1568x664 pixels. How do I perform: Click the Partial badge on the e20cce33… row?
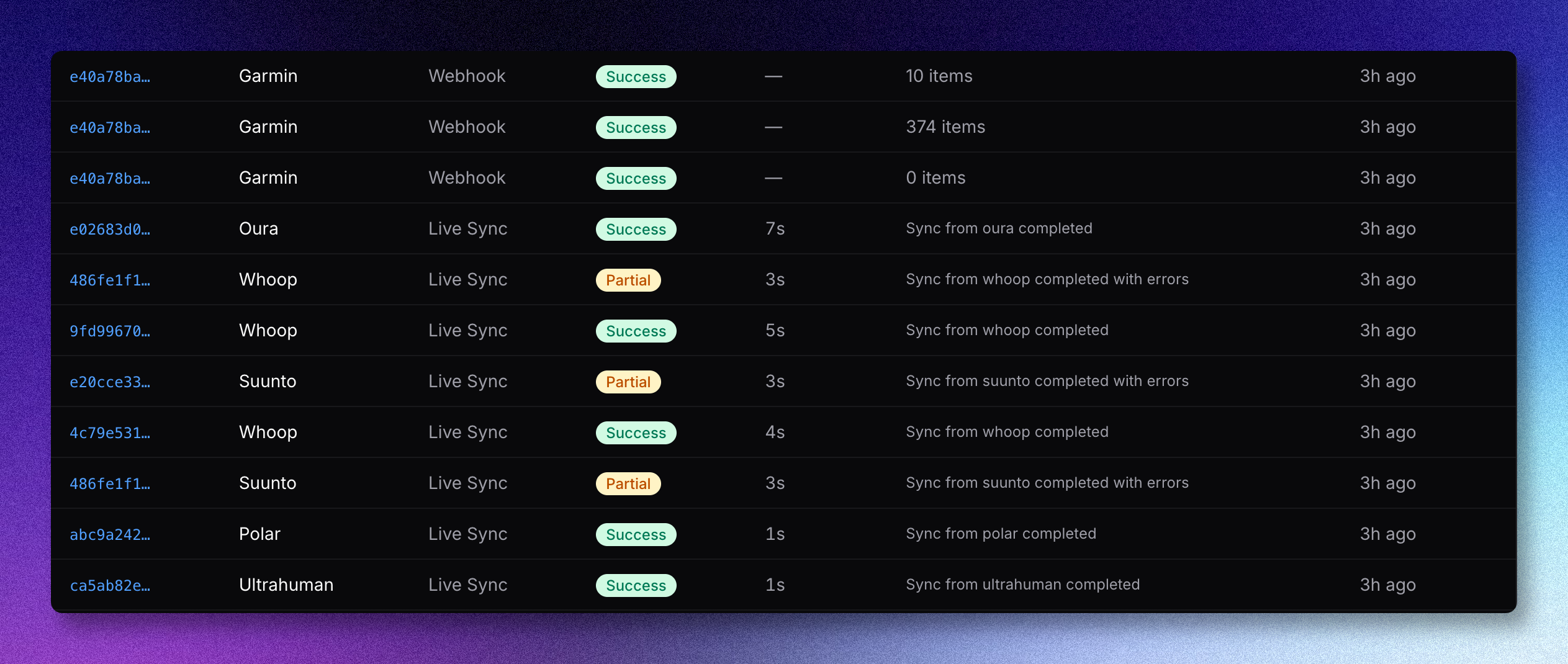tap(628, 382)
